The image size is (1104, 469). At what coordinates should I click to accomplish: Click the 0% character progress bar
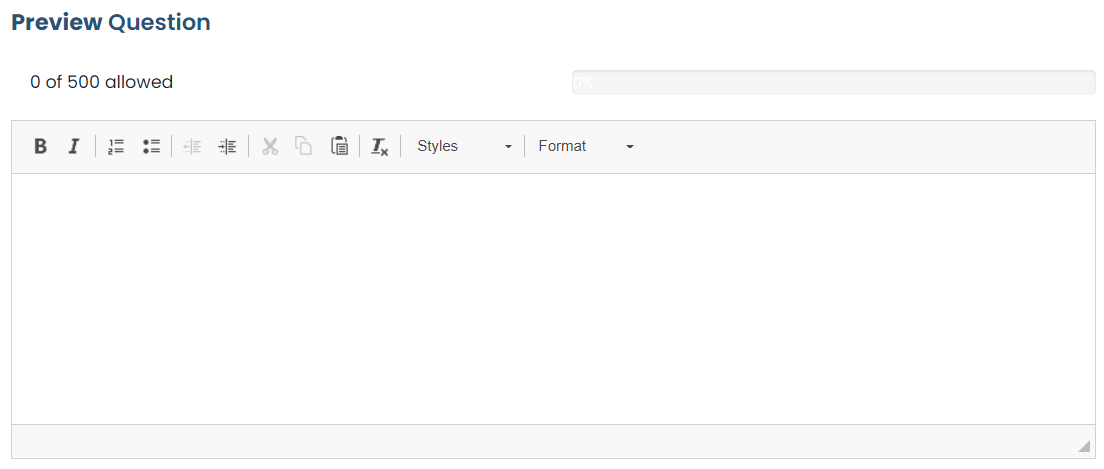click(834, 82)
